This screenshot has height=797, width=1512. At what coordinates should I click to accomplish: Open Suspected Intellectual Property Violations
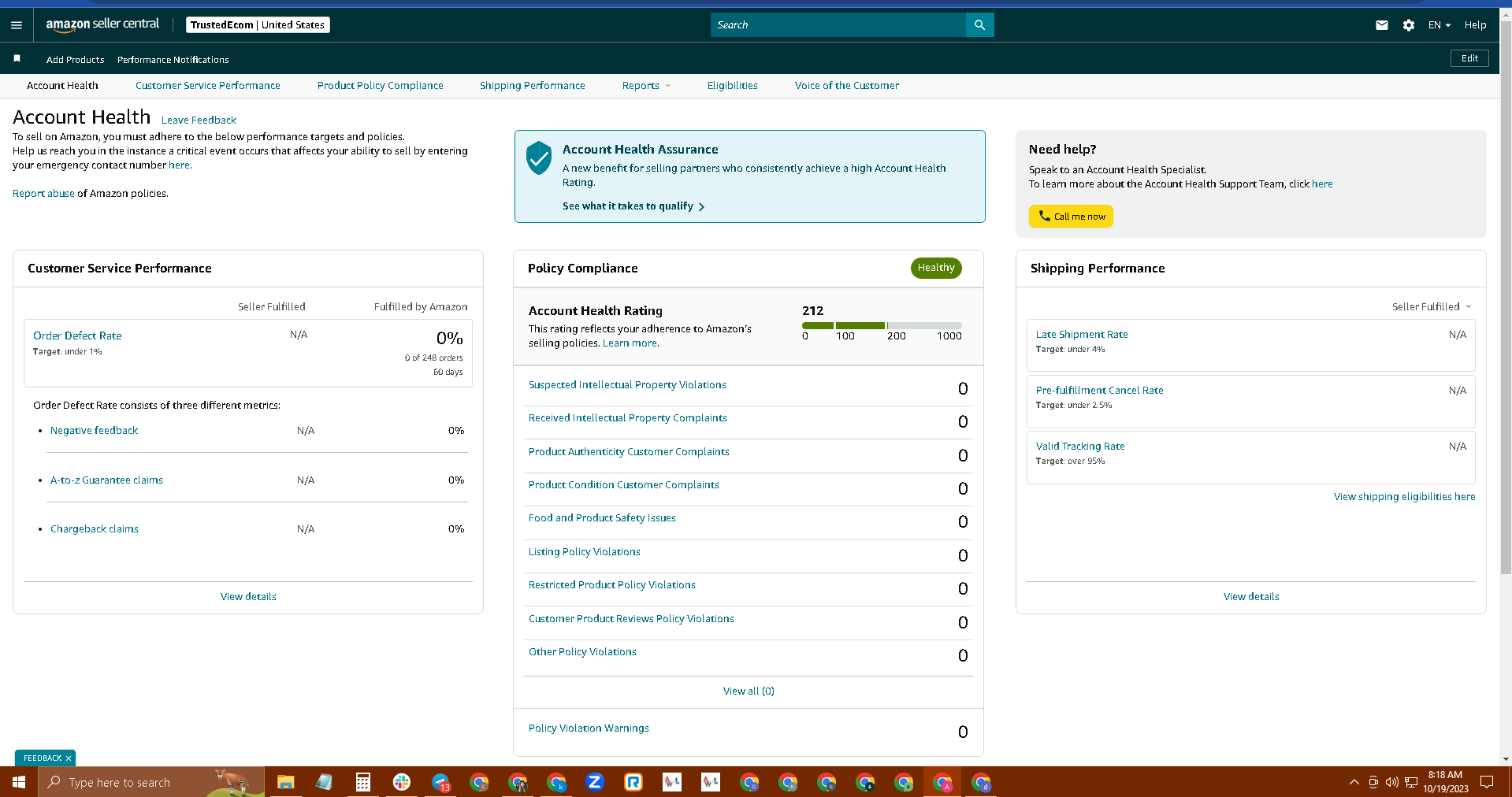pyautogui.click(x=627, y=385)
